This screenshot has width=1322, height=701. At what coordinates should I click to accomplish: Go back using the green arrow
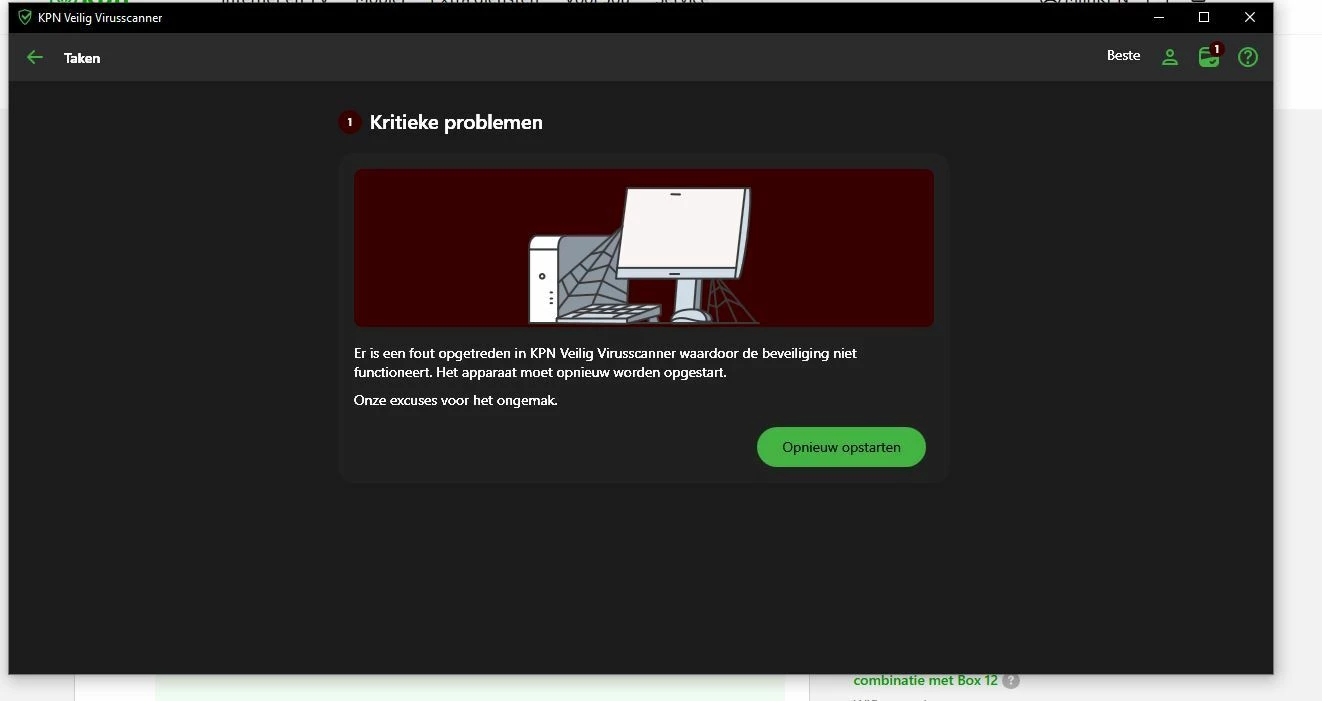pyautogui.click(x=35, y=58)
